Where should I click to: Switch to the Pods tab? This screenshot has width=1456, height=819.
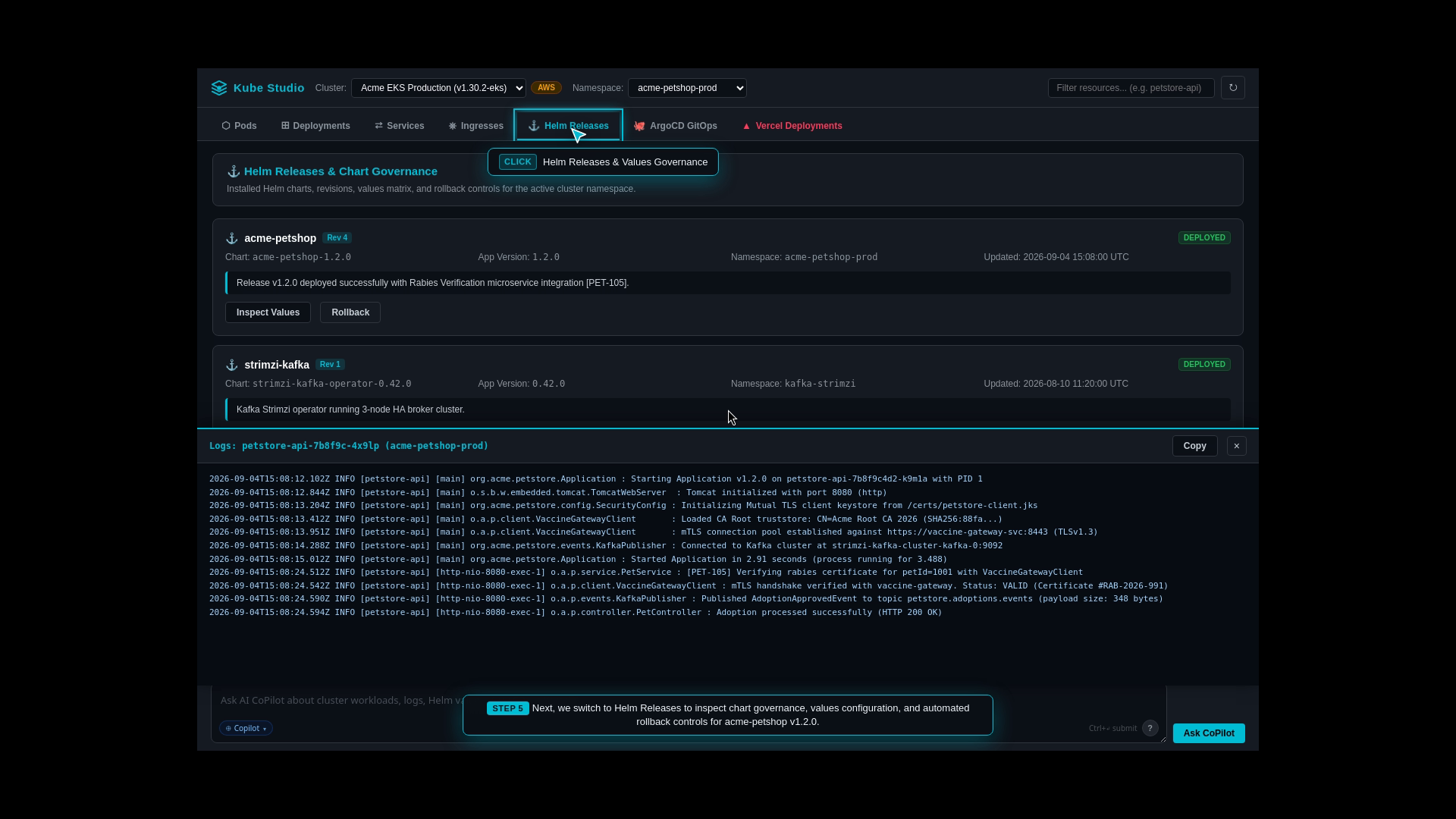click(239, 126)
